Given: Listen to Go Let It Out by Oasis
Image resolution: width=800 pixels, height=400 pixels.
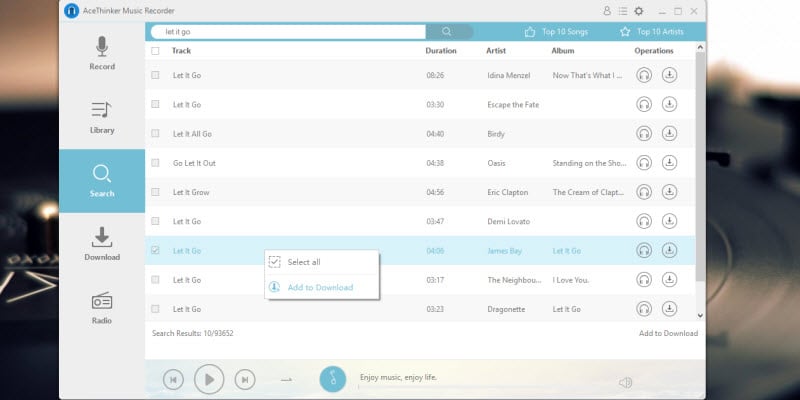Looking at the screenshot, I should pos(644,163).
